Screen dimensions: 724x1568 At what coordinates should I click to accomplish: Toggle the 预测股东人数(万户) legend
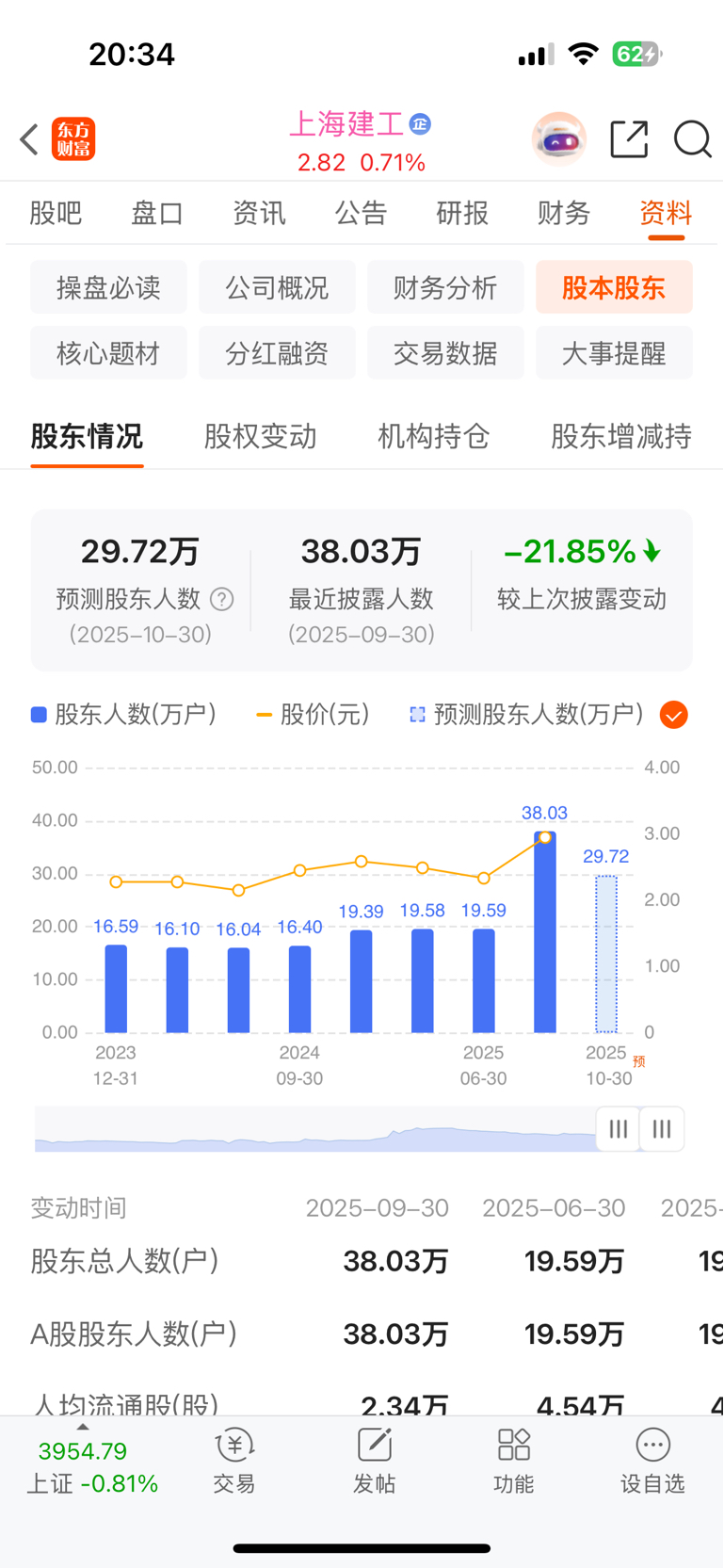coord(526,715)
